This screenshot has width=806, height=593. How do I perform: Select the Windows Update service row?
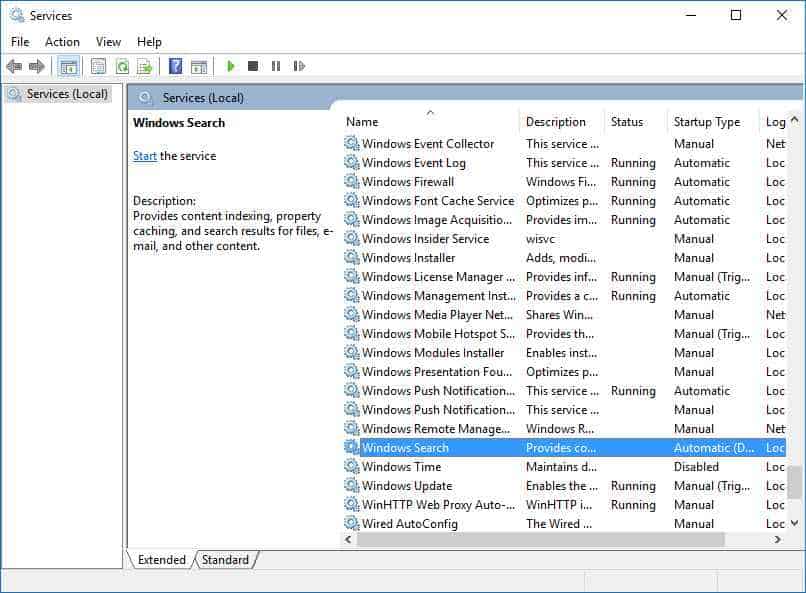(x=406, y=486)
